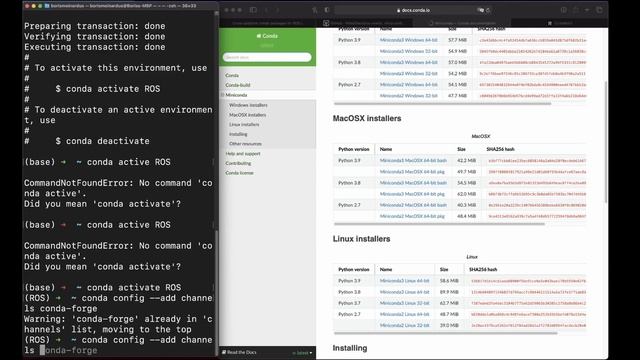Click the docs.conda.io address bar
Screen dimensions: 640x360
[413, 10]
